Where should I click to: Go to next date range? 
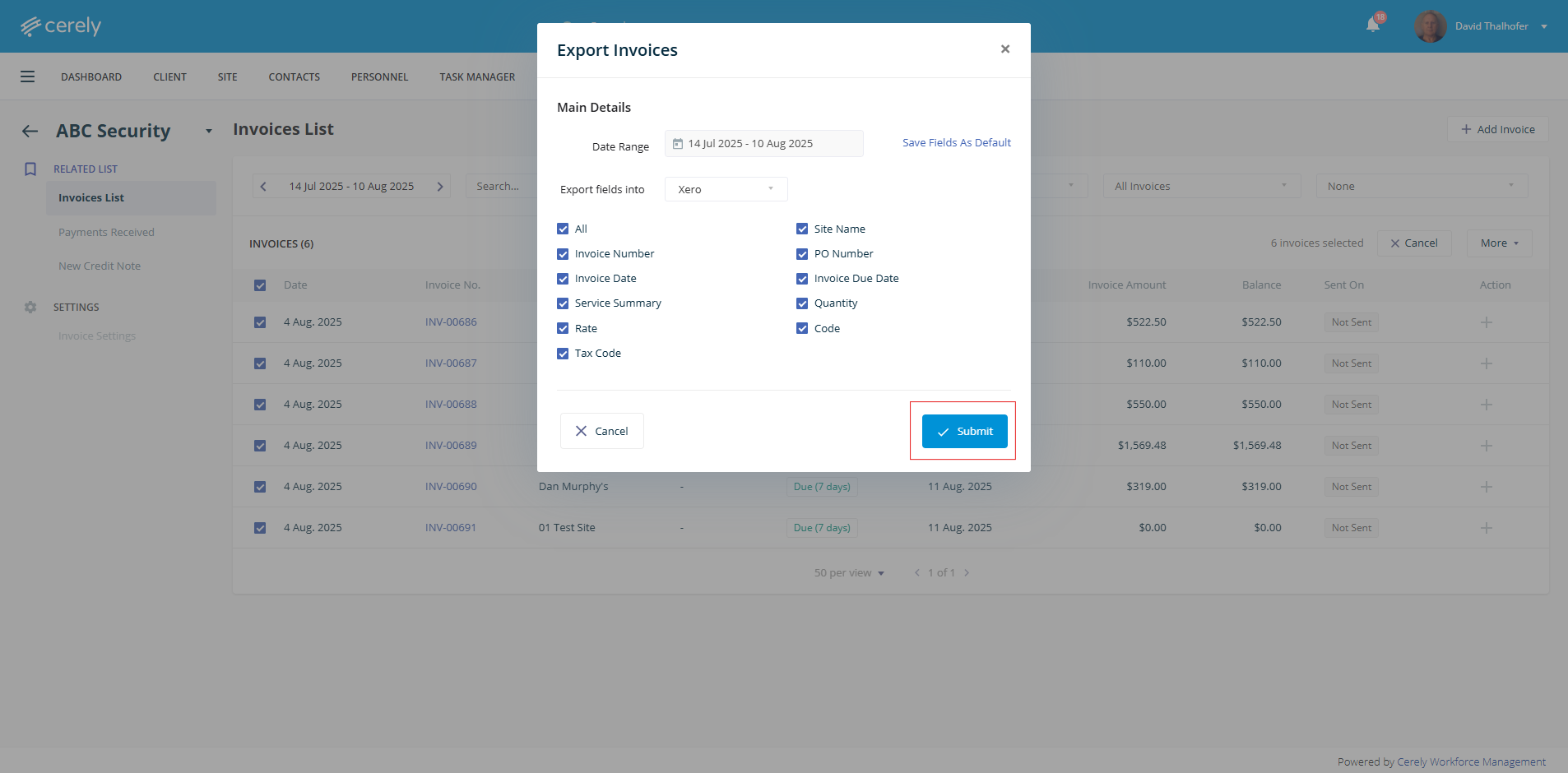[440, 187]
